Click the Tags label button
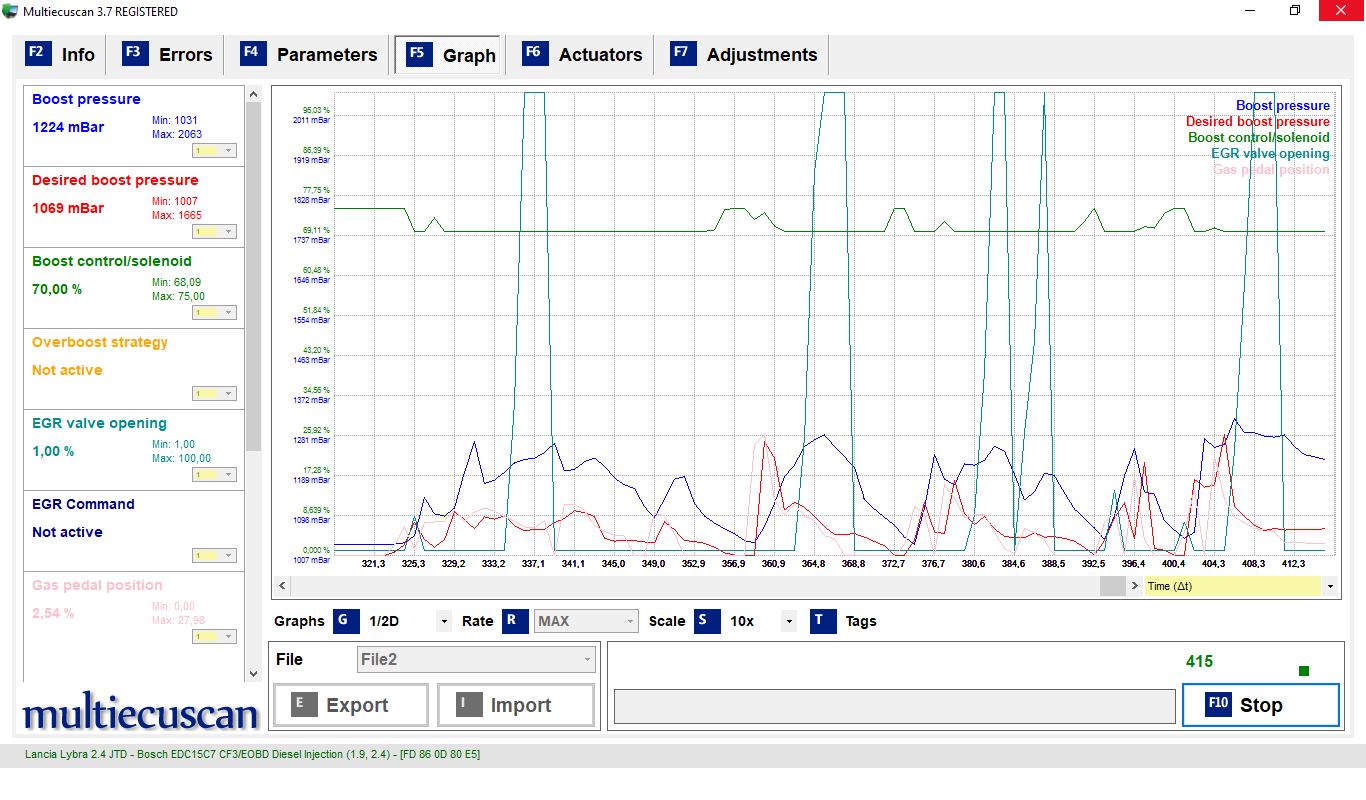This screenshot has height=800, width=1366. click(861, 621)
